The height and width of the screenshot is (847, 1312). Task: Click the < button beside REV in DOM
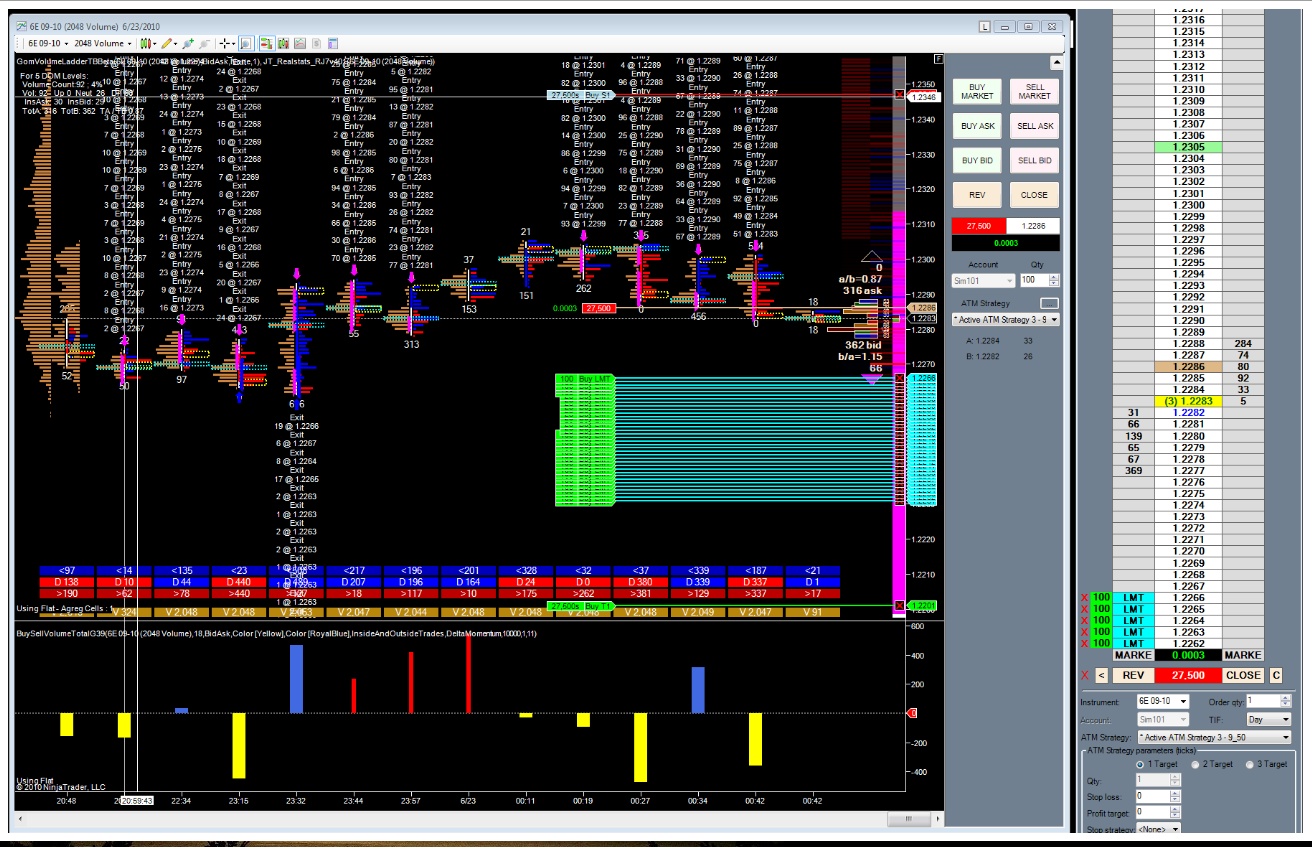tap(1101, 675)
